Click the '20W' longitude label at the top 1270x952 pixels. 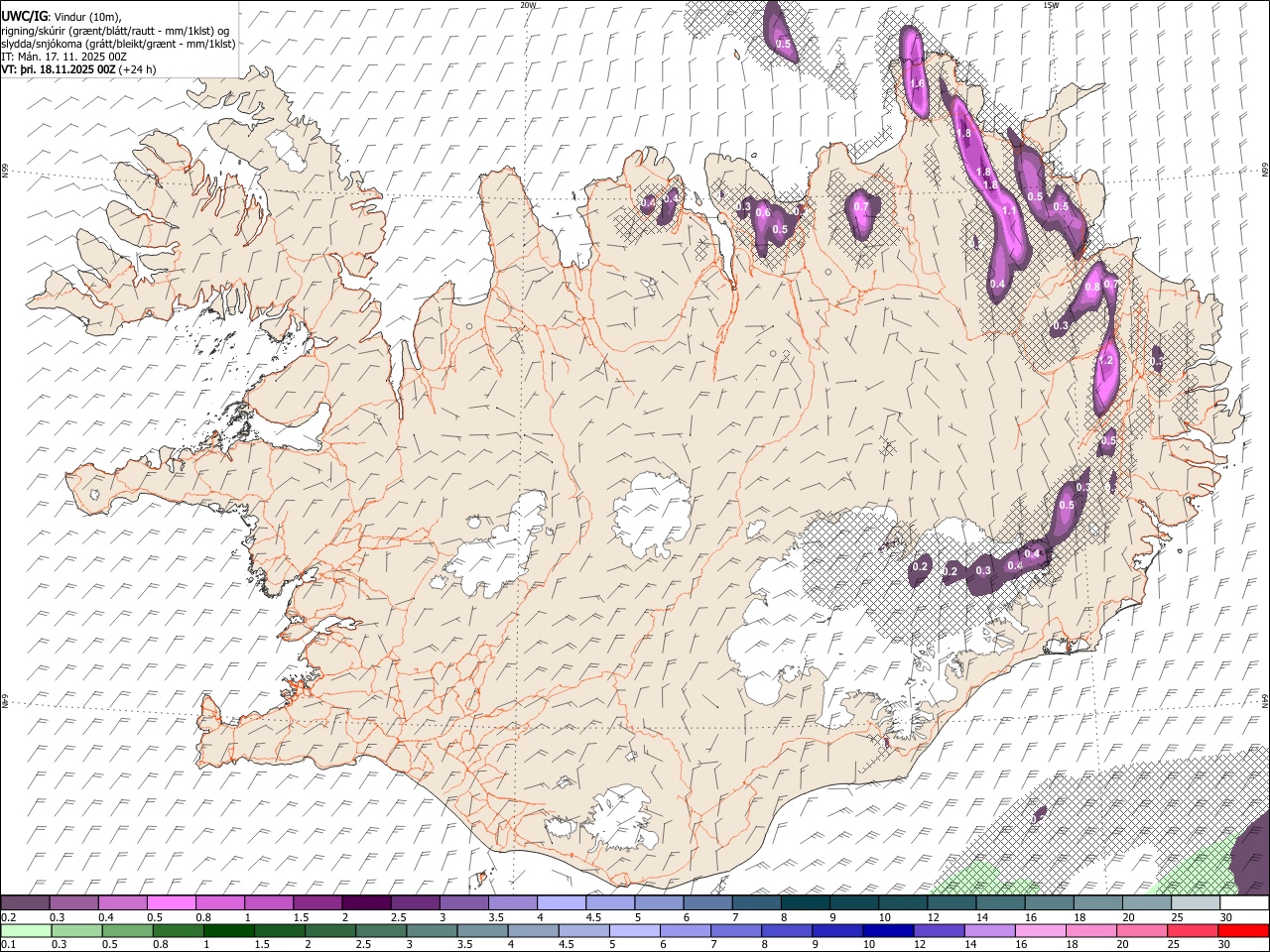pos(528,5)
